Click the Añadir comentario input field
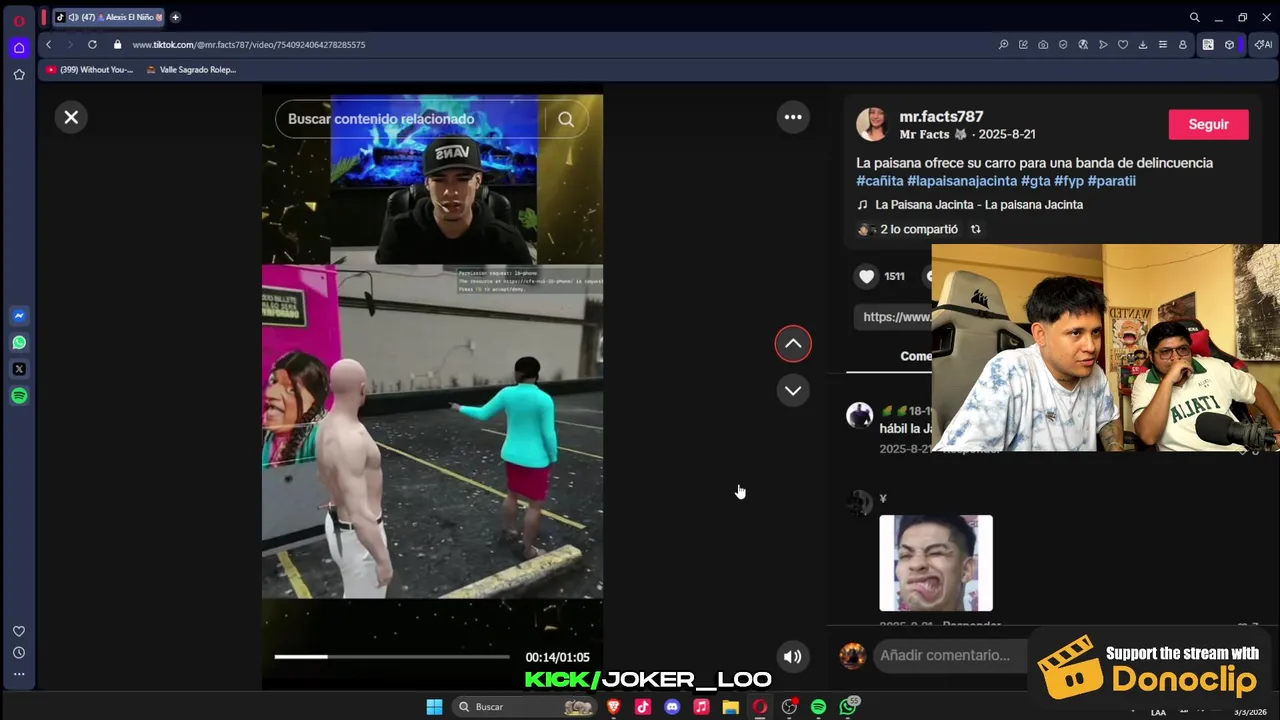Viewport: 1280px width, 720px height. point(948,655)
